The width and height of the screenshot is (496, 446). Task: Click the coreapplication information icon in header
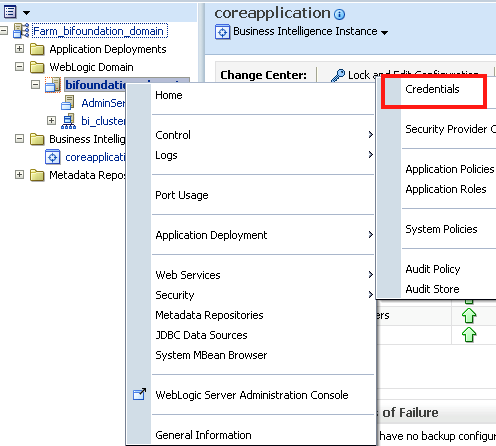click(x=339, y=14)
